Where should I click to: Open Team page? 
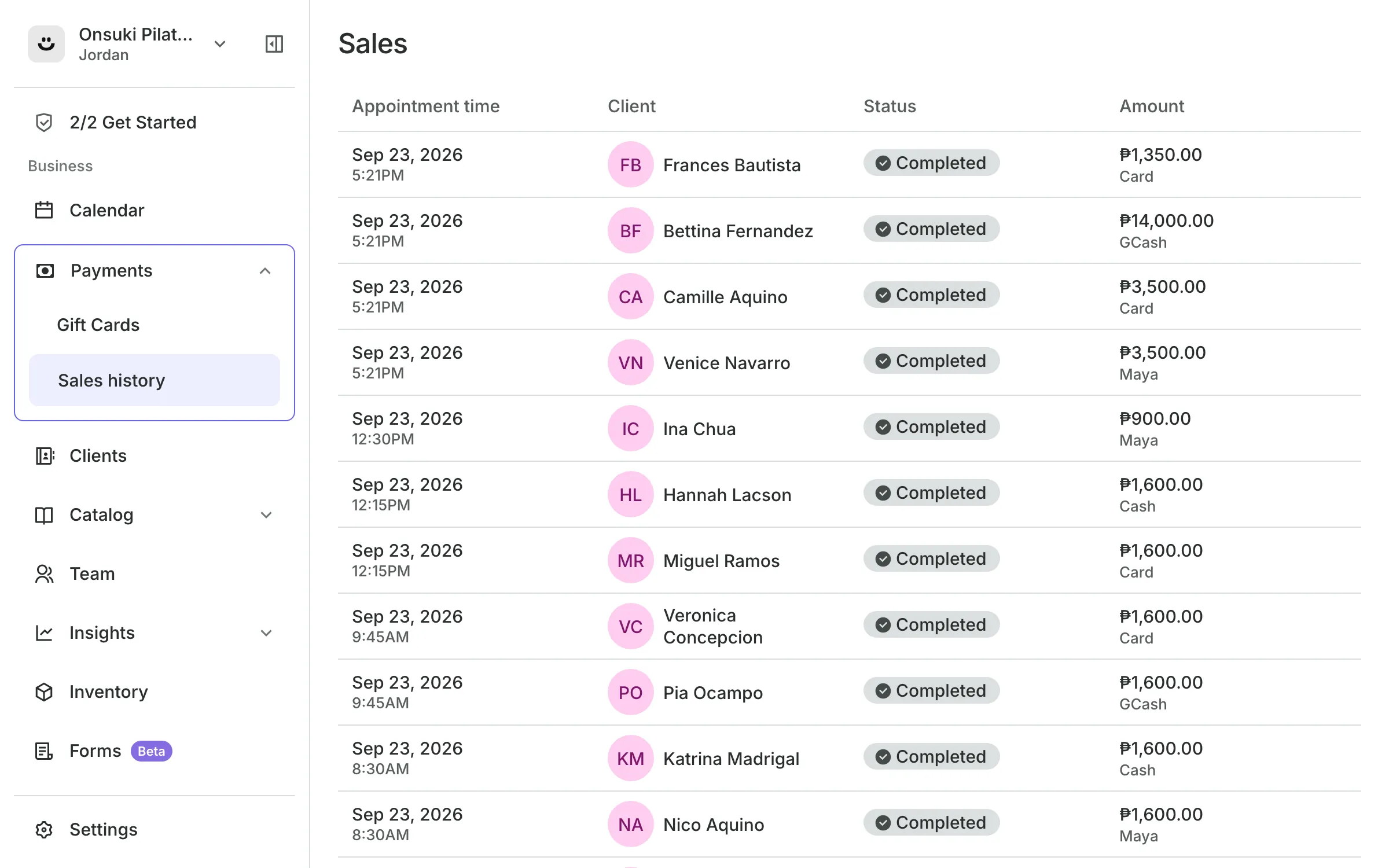pyautogui.click(x=92, y=574)
